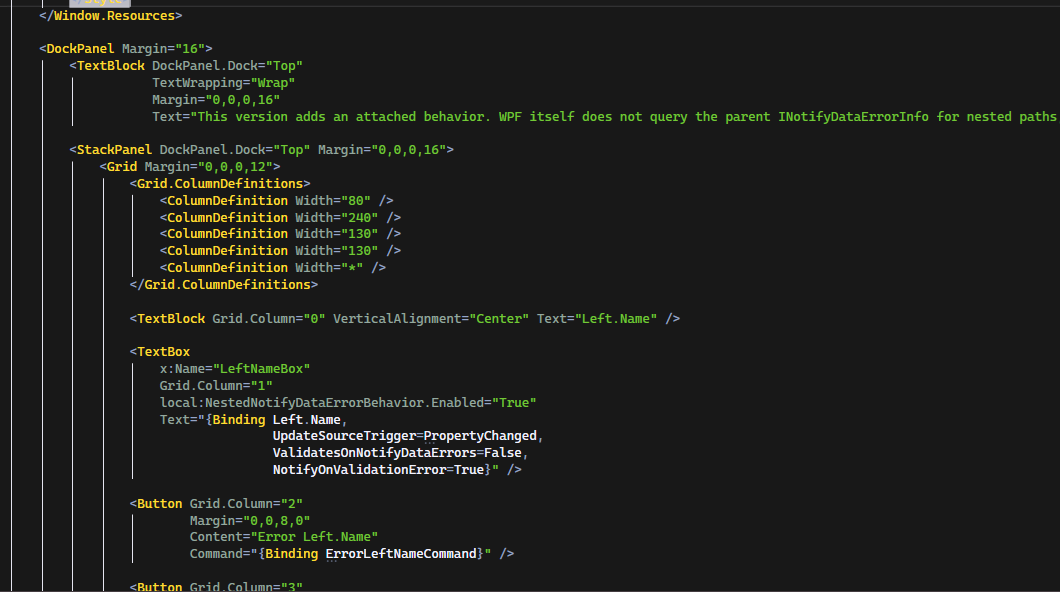The width and height of the screenshot is (1060, 592).
Task: Click UpdateSourceTrigger=PropertyChanged
Action: [404, 435]
